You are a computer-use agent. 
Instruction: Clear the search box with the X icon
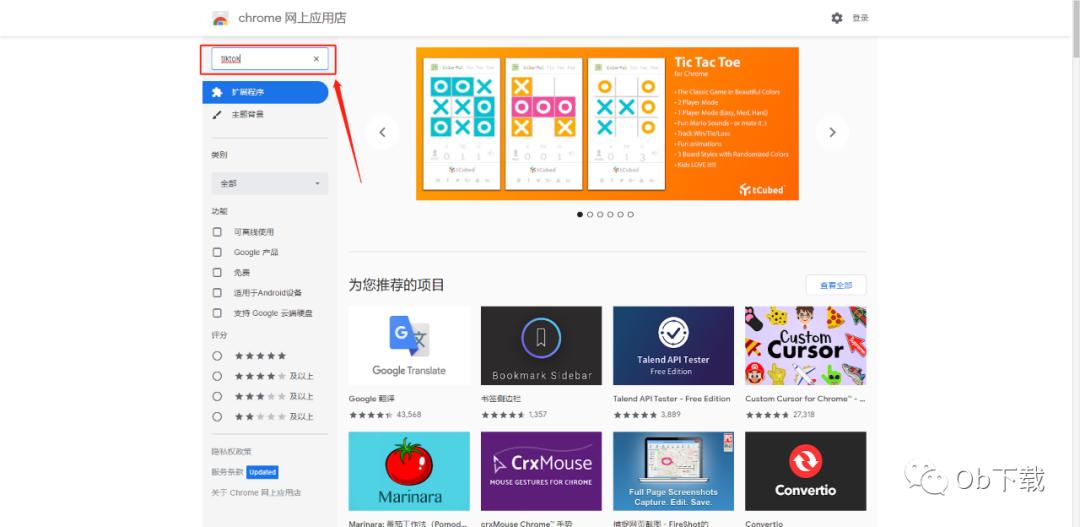coord(316,59)
